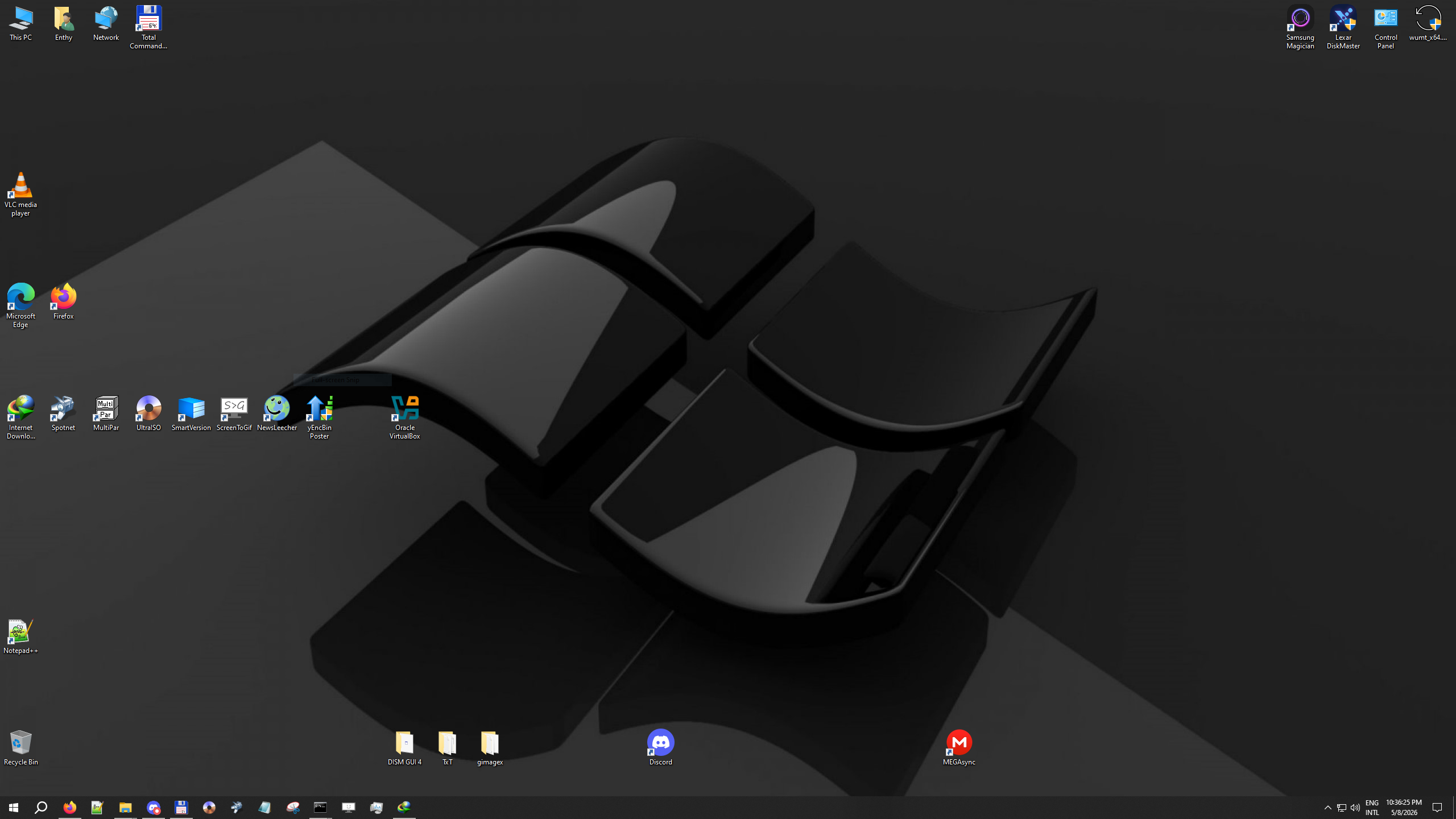Select the ScreenToGif desktop shortcut
1456x819 pixels.
pos(234,413)
